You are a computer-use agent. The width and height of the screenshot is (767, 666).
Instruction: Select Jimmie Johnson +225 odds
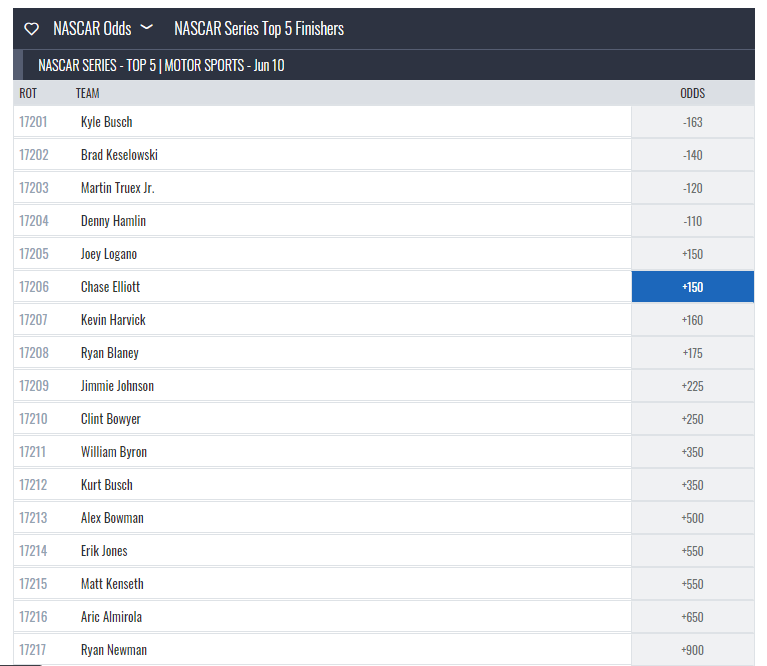(x=692, y=386)
